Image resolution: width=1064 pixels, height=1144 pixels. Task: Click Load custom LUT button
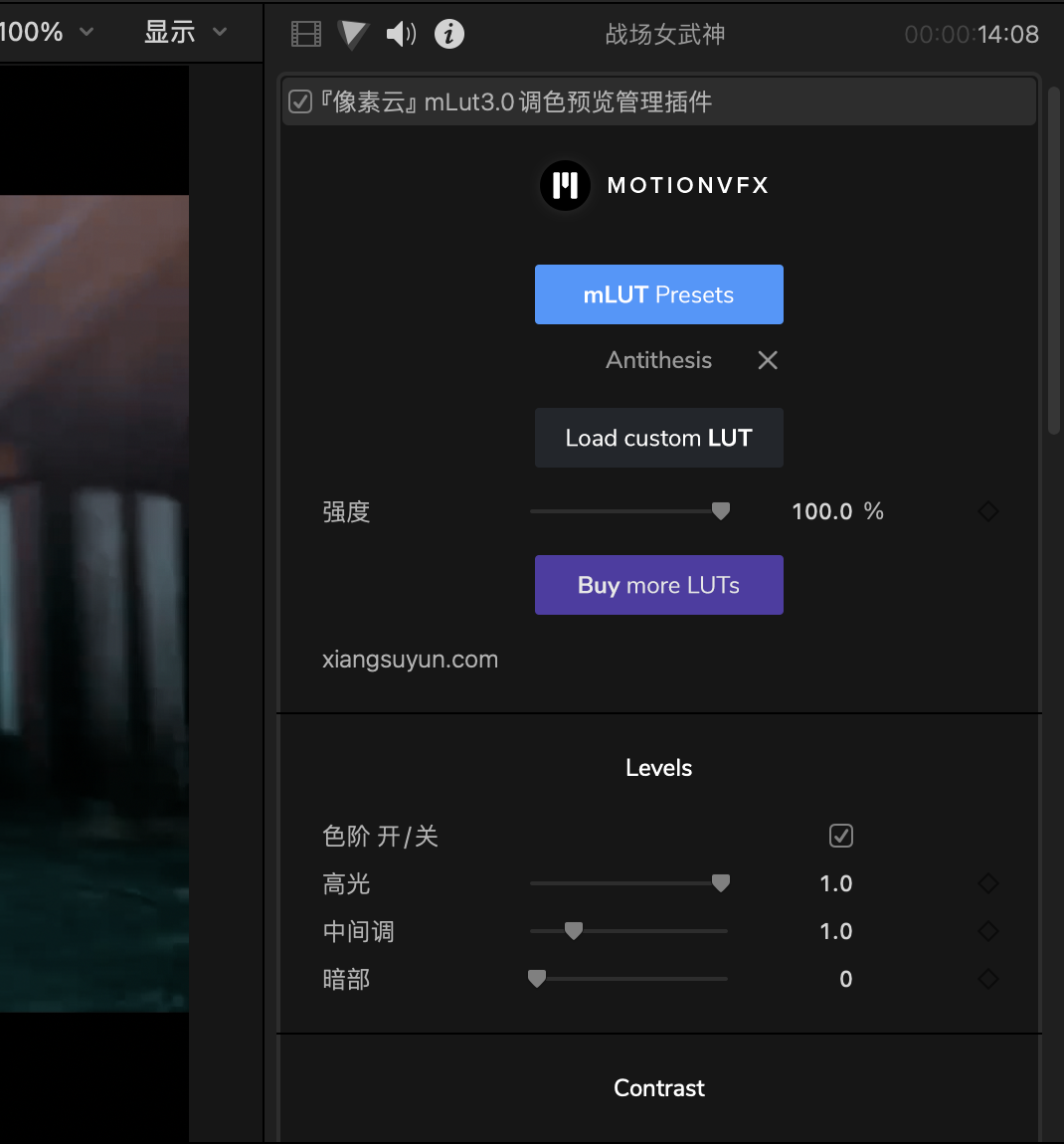point(659,438)
